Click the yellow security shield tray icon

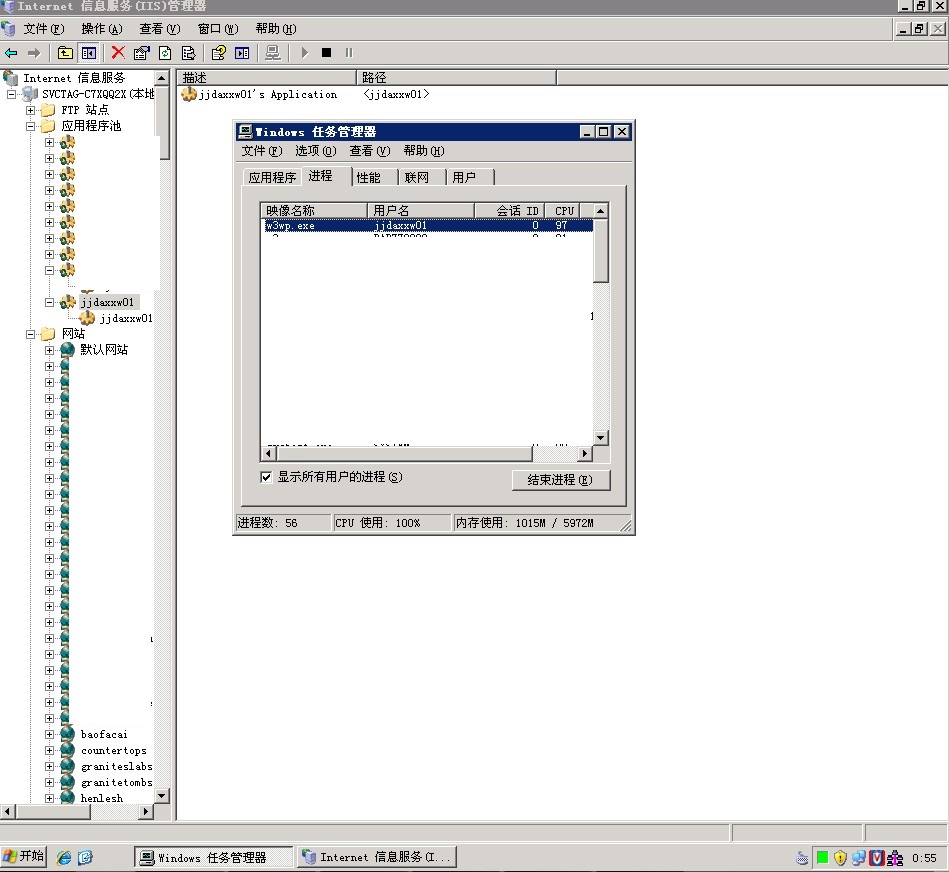tap(839, 857)
